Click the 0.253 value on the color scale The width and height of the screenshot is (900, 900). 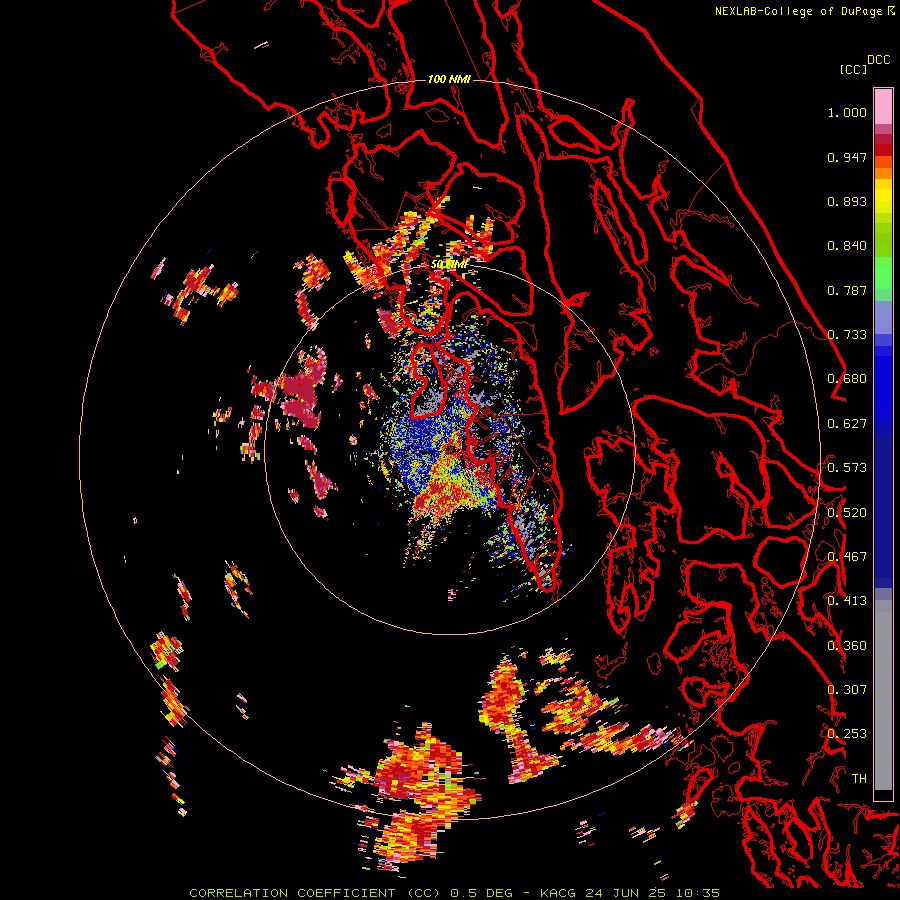coord(847,734)
